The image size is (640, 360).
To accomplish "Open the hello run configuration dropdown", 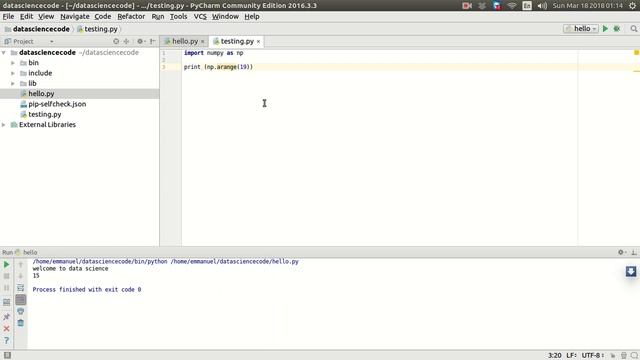I will pyautogui.click(x=581, y=29).
